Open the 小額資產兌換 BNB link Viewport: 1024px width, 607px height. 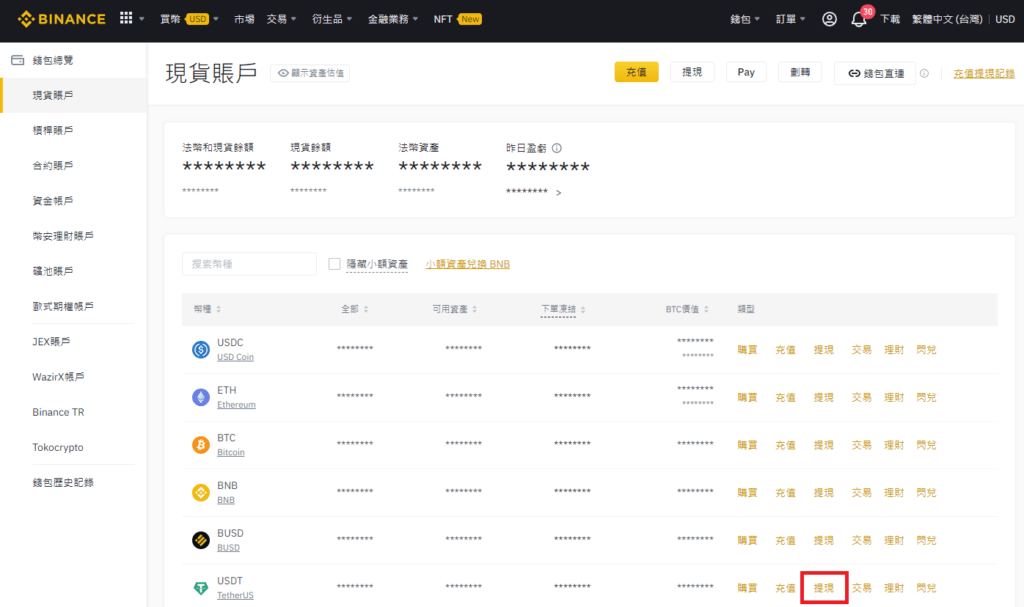coord(467,263)
